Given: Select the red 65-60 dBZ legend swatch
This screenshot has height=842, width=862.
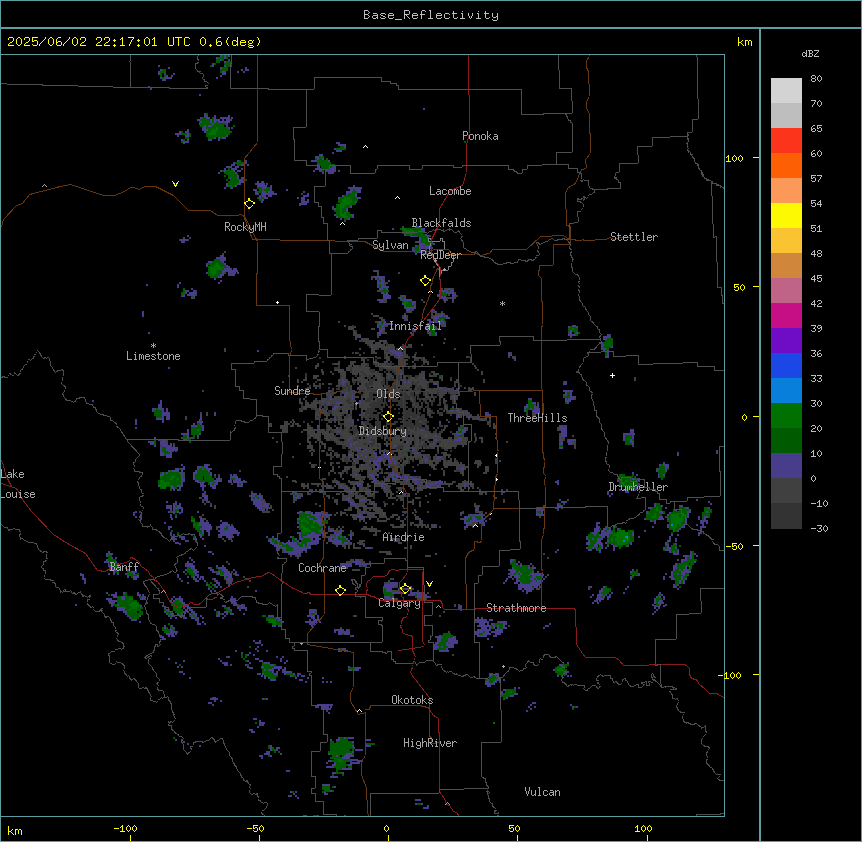Looking at the screenshot, I should (x=786, y=141).
